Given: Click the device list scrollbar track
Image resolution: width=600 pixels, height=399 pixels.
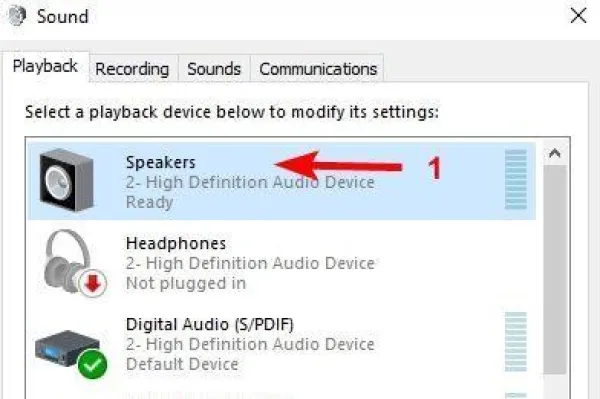Looking at the screenshot, I should [554, 270].
